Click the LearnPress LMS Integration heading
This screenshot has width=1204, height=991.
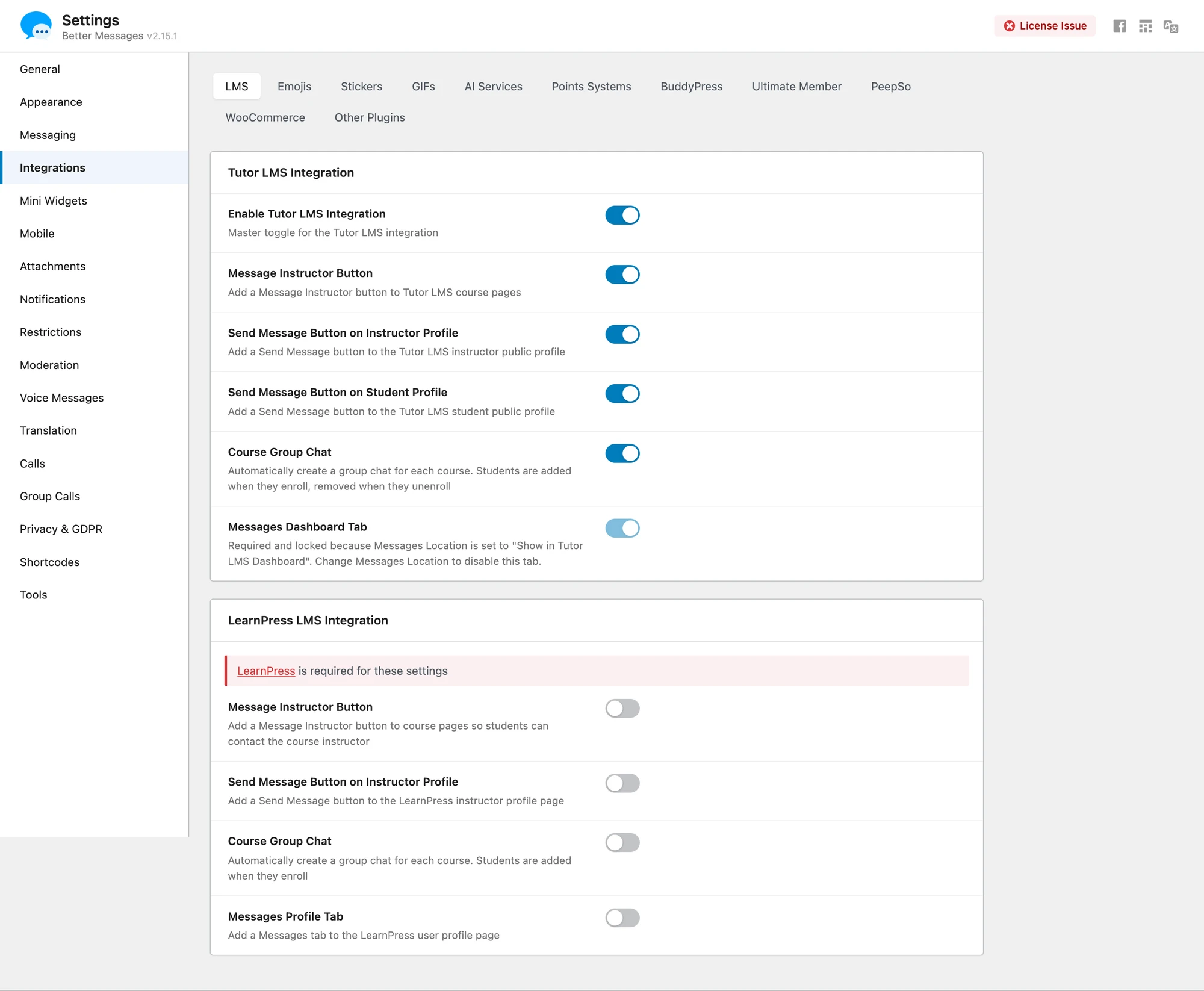tap(308, 620)
